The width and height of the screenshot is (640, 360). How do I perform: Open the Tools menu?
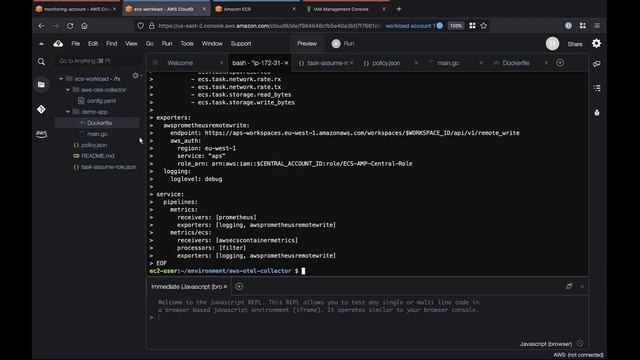pyautogui.click(x=187, y=44)
